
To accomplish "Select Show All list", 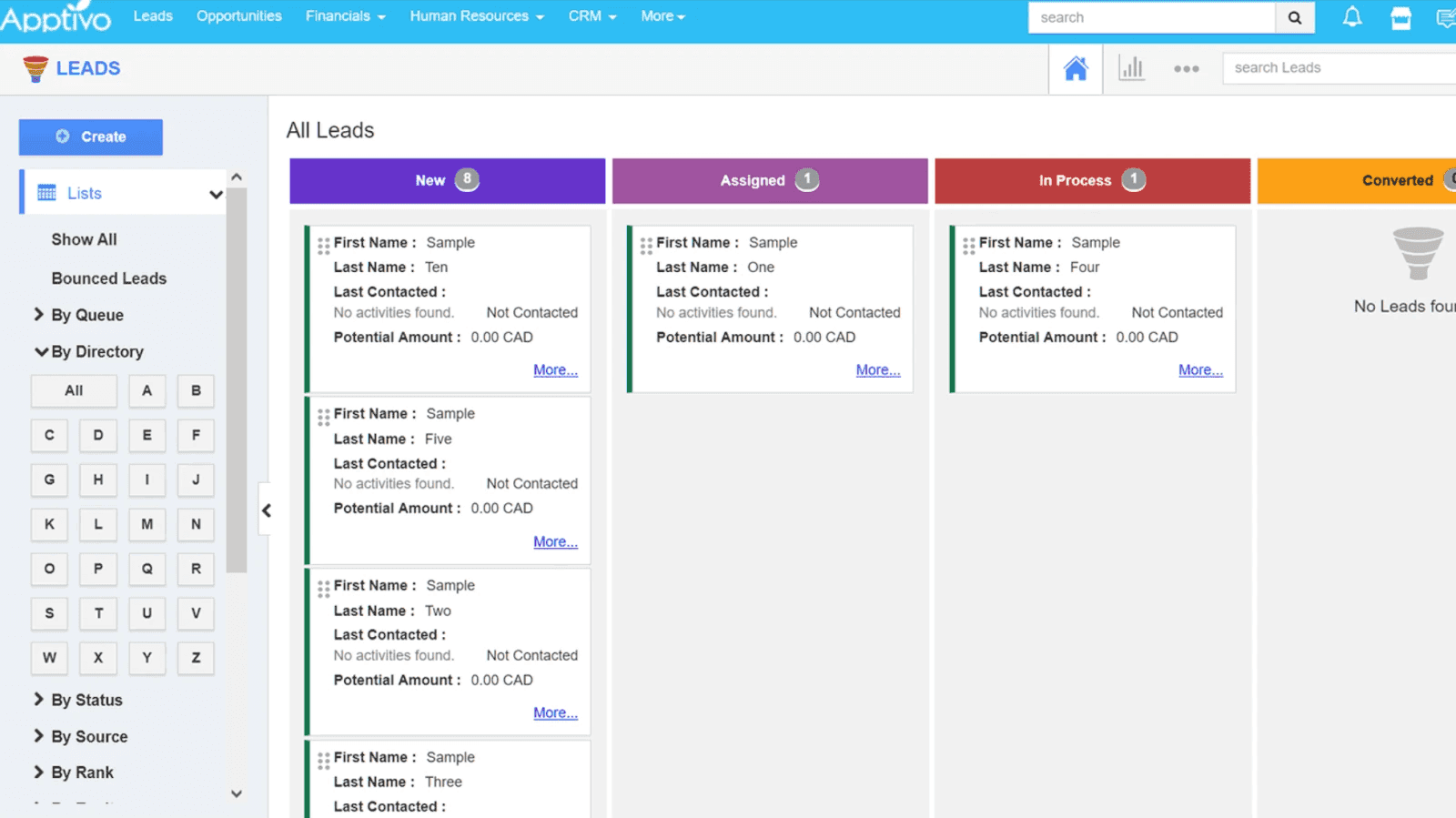I will point(84,239).
